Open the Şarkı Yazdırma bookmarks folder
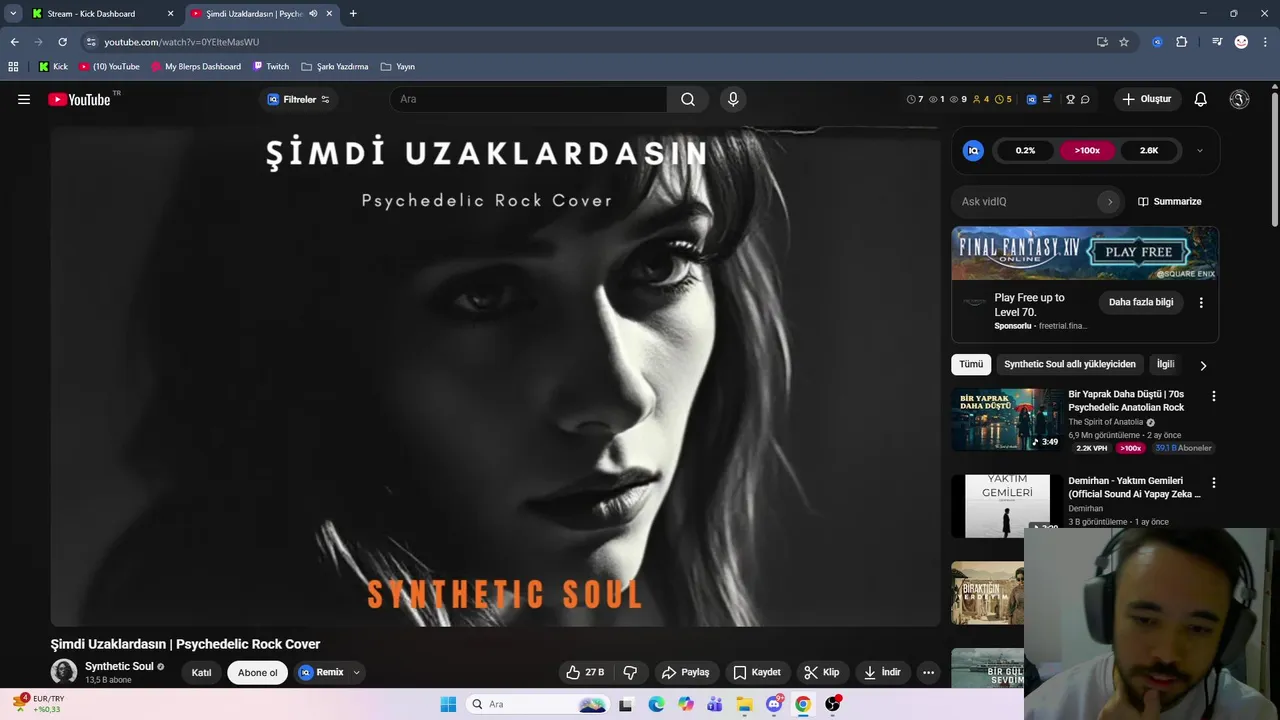This screenshot has width=1280, height=720. (335, 67)
